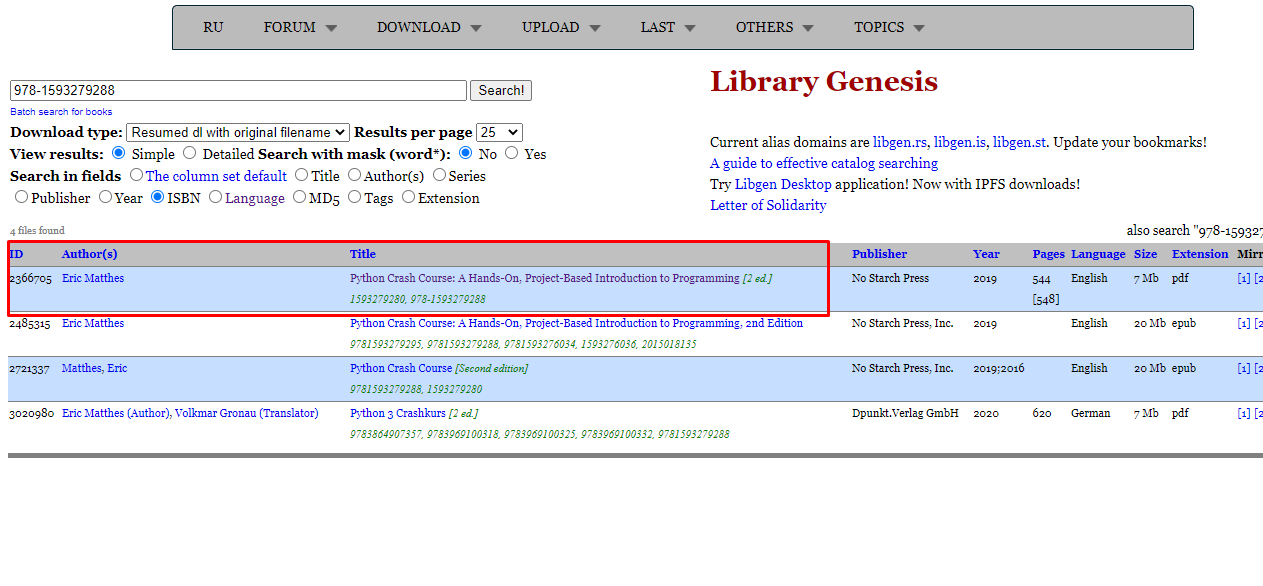Viewport: 1263px width, 586px height.
Task: Open the Letter of Solidarity link
Action: click(768, 205)
